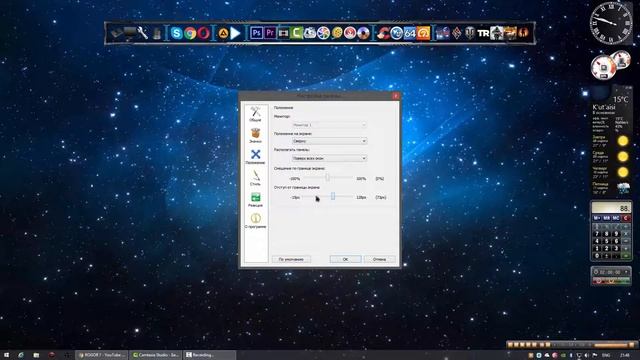Close the dock settings dialog
The image size is (640, 360).
point(395,96)
